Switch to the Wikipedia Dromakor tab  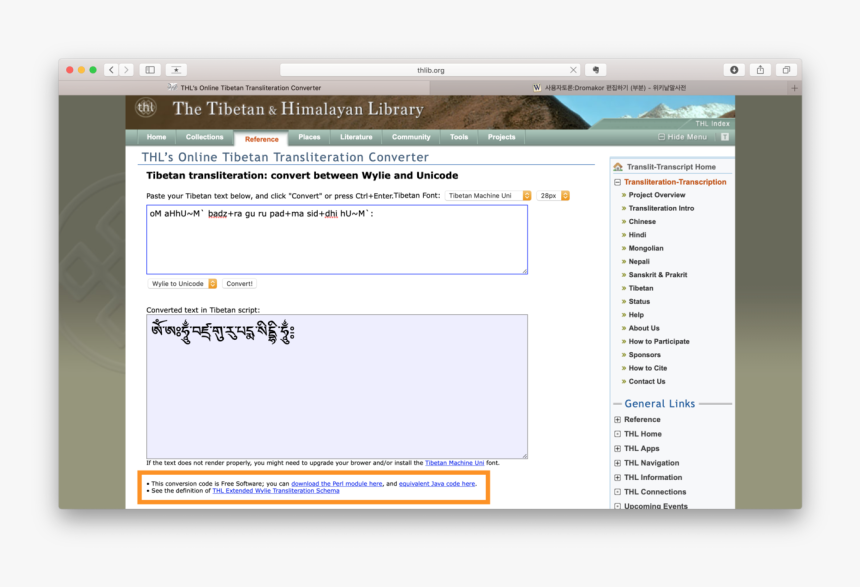coord(609,88)
